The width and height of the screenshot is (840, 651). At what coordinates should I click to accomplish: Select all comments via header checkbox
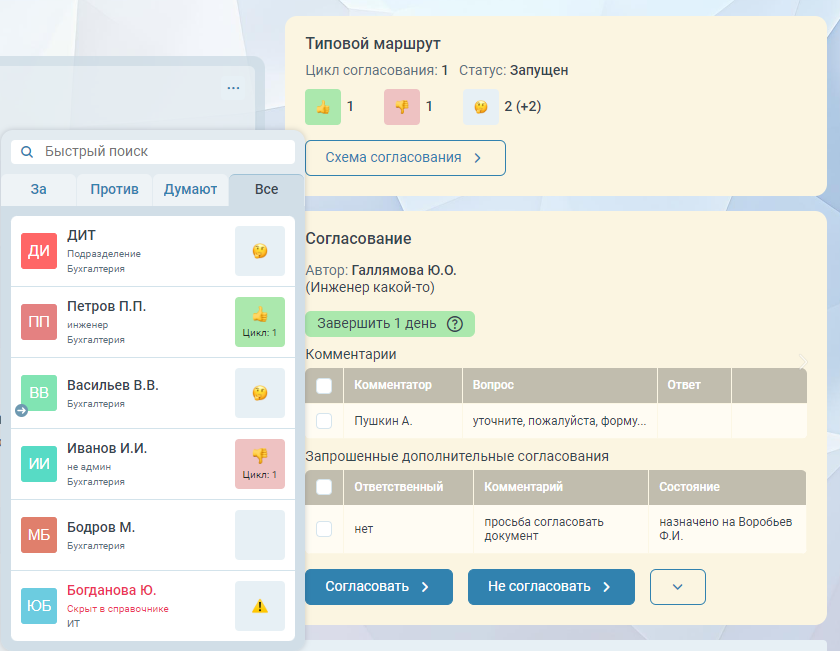(x=324, y=385)
